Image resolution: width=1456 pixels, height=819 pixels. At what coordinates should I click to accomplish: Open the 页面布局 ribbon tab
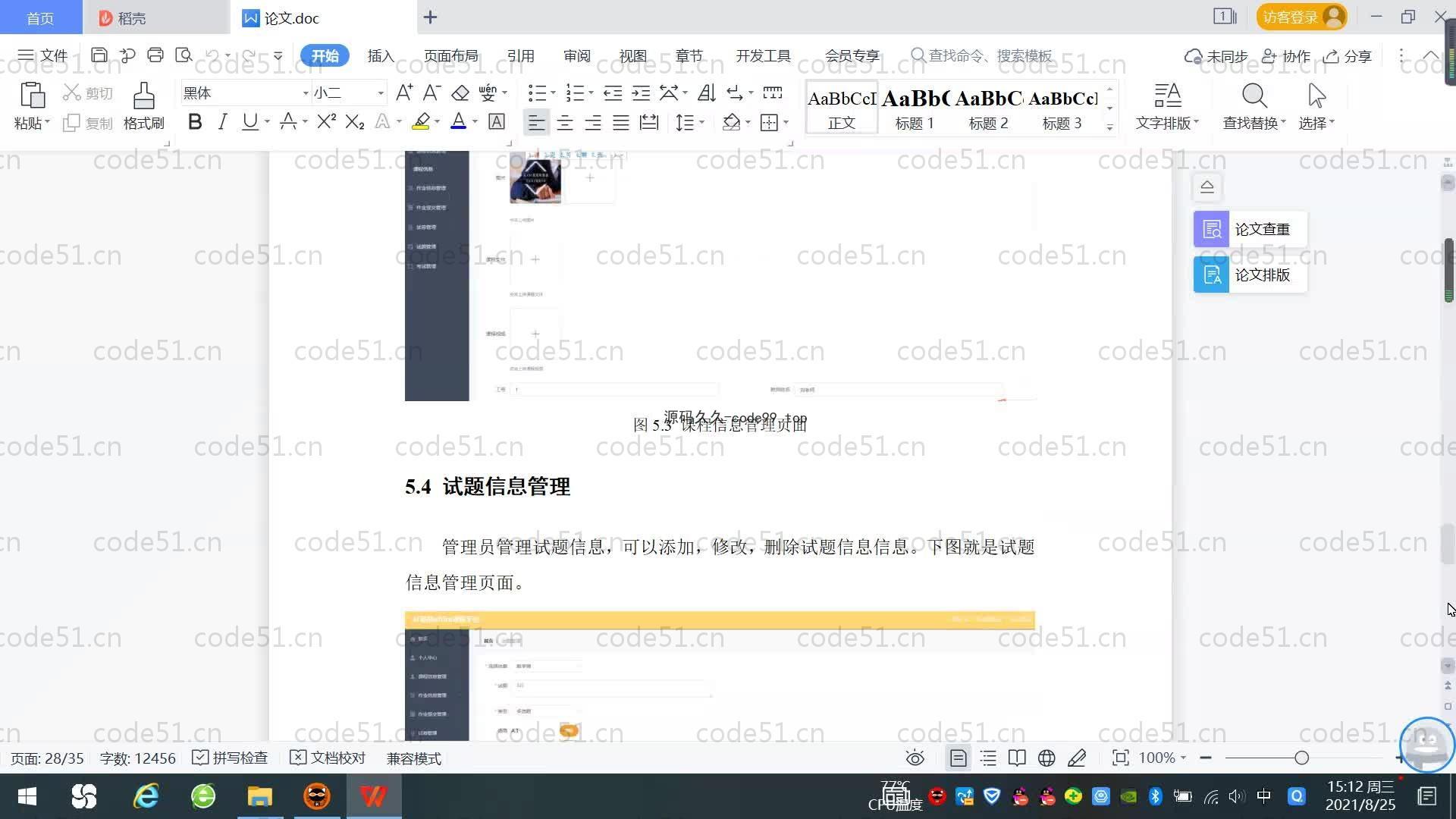450,55
